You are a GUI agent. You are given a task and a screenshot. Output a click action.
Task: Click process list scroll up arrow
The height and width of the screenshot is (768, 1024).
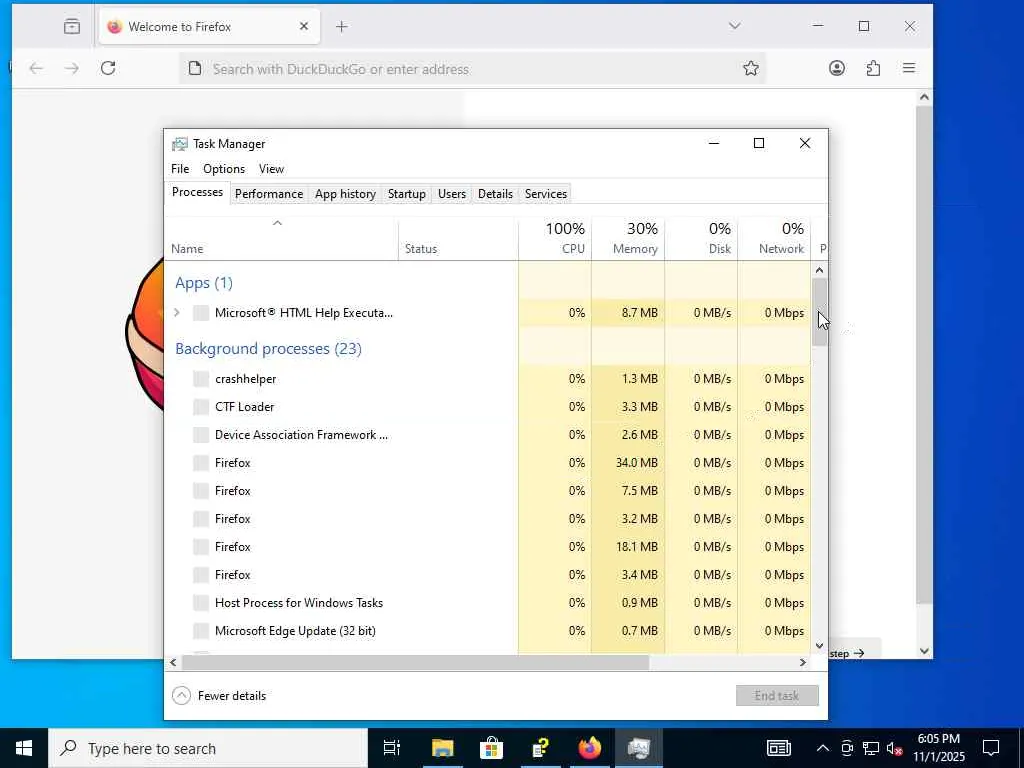point(820,270)
